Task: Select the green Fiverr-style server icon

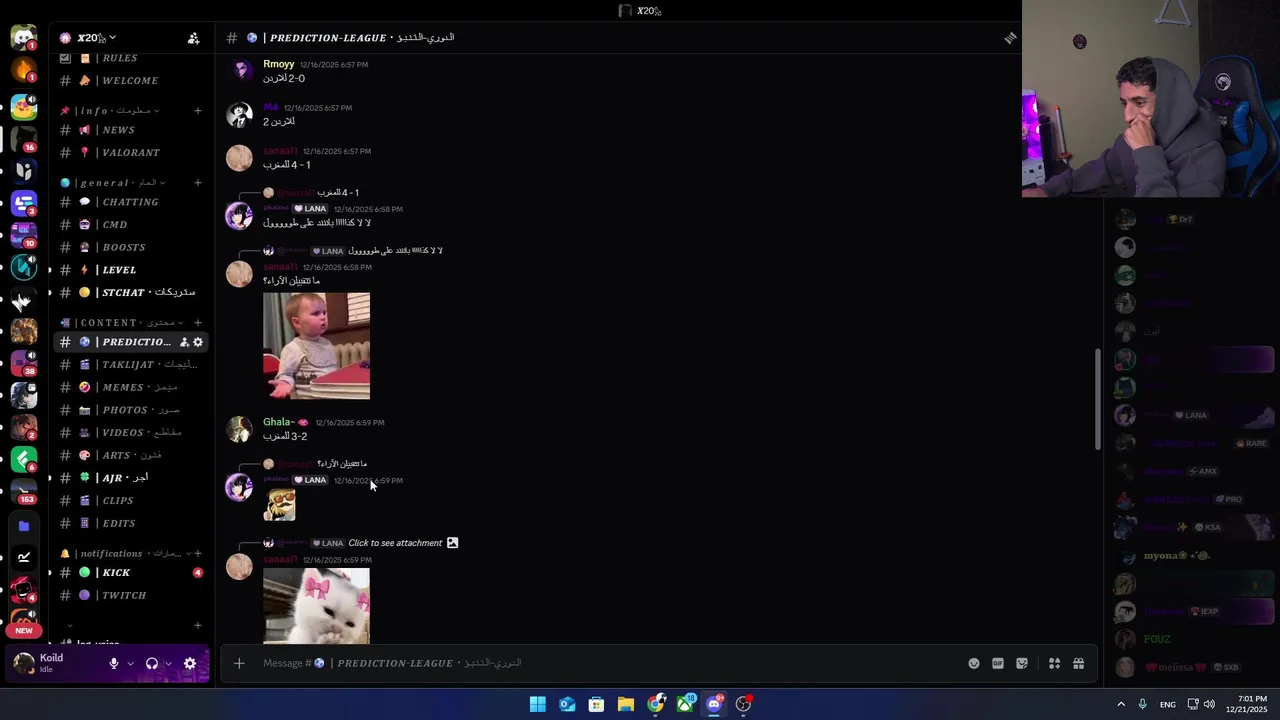Action: pos(24,461)
